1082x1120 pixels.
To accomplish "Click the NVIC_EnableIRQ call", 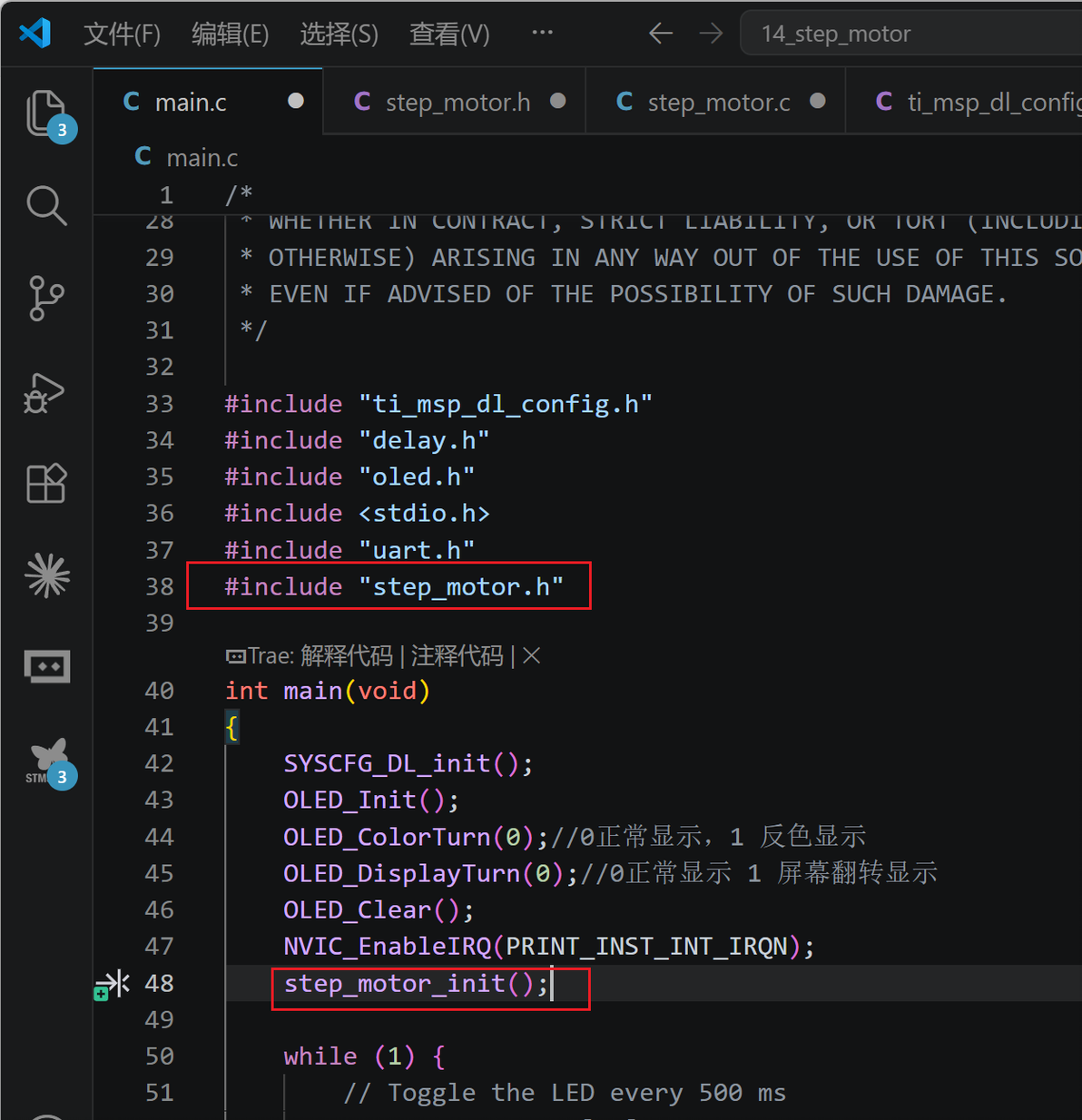I will [x=549, y=946].
